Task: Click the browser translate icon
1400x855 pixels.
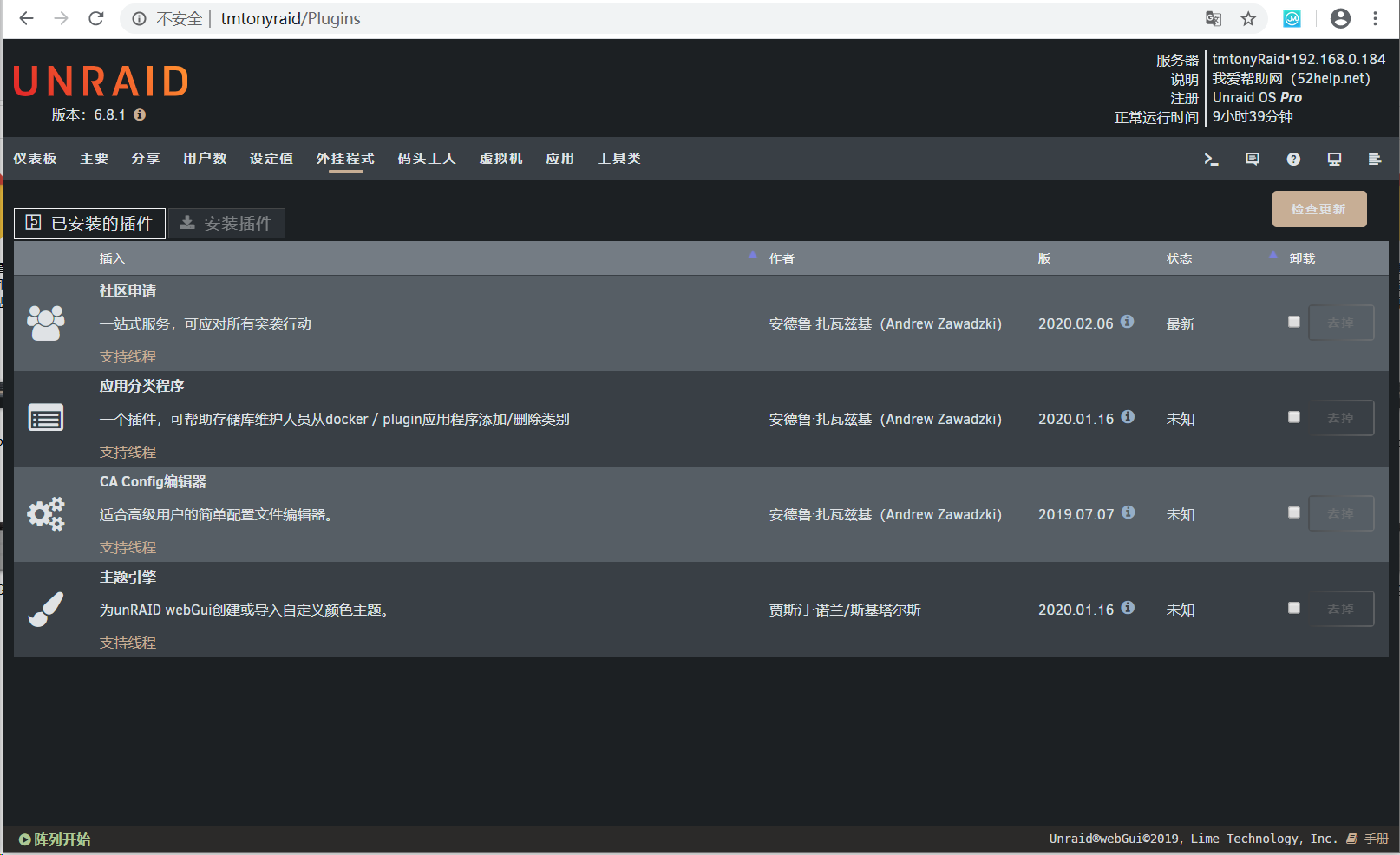Action: coord(1214,18)
